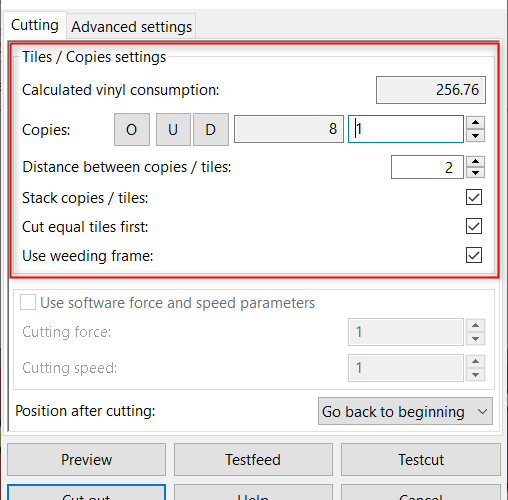Click the distance between copies field
This screenshot has width=508, height=500.
427,167
